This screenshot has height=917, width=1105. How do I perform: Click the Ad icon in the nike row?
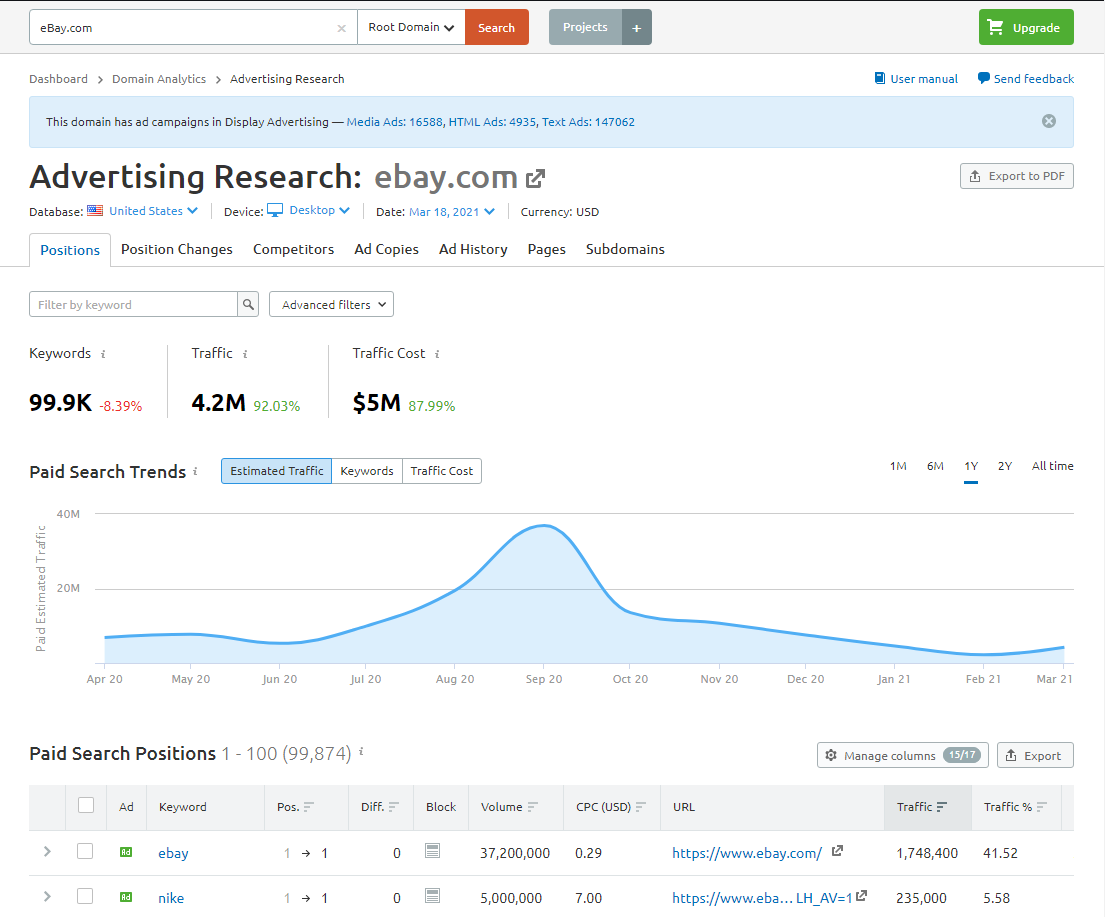click(125, 897)
